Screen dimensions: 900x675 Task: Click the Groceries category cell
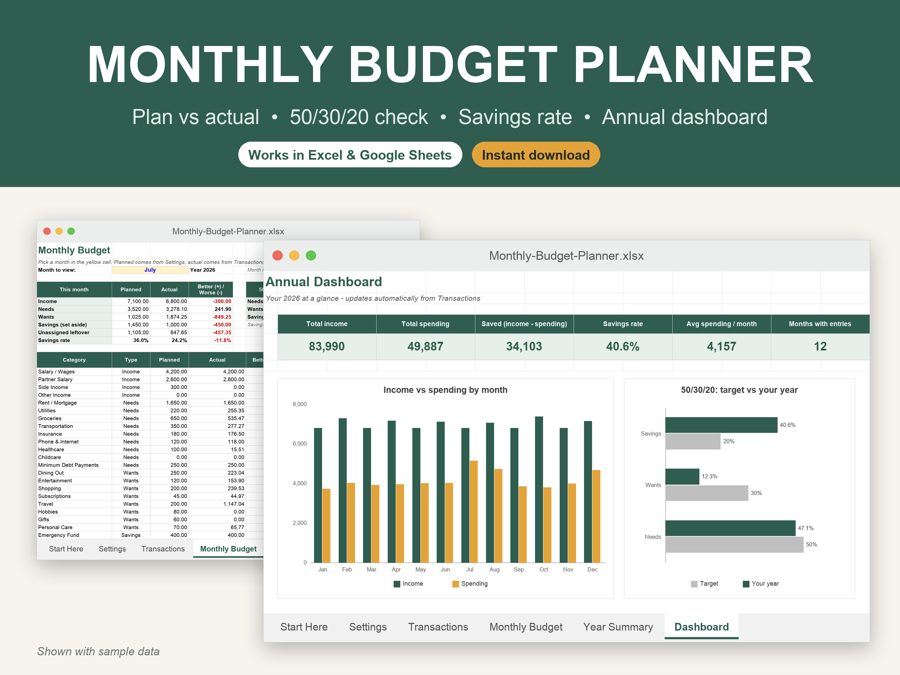74,418
